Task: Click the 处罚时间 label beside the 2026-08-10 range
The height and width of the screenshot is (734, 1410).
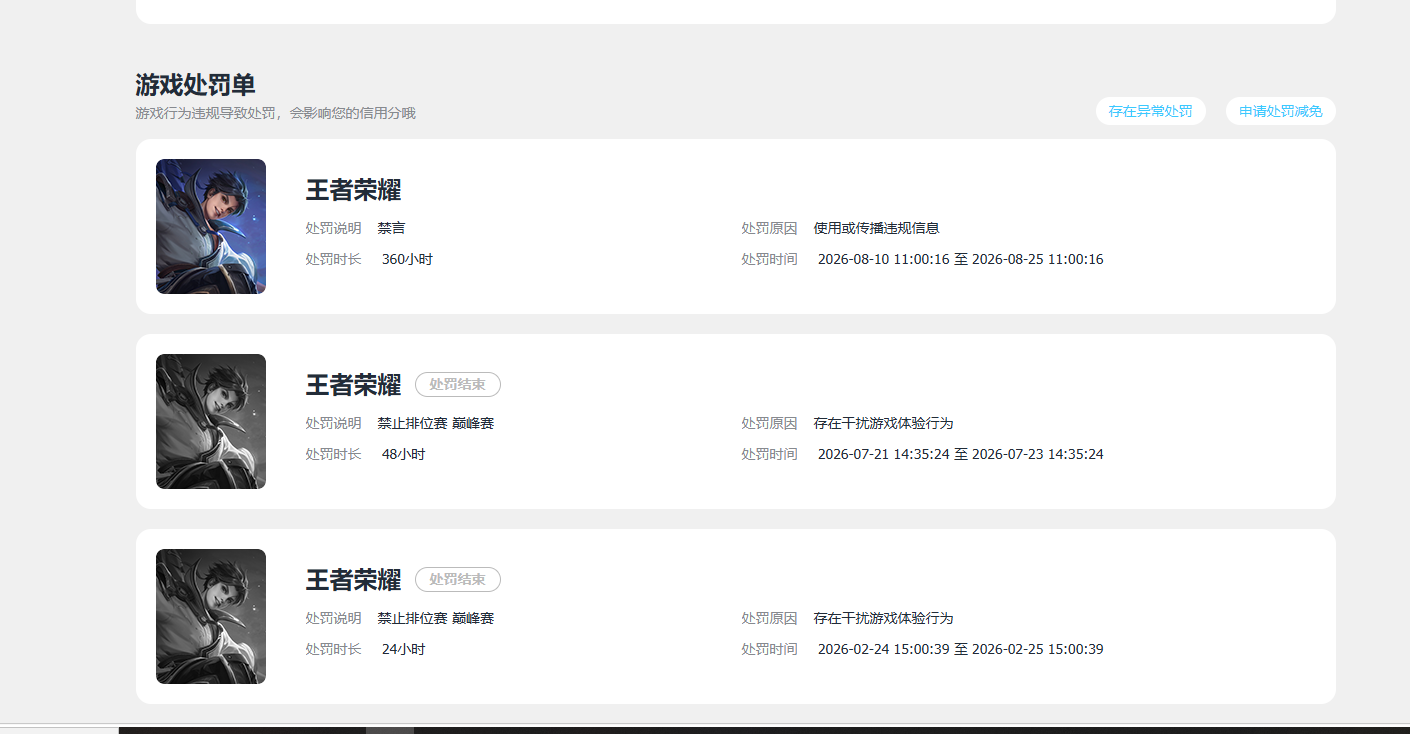Action: (x=769, y=259)
